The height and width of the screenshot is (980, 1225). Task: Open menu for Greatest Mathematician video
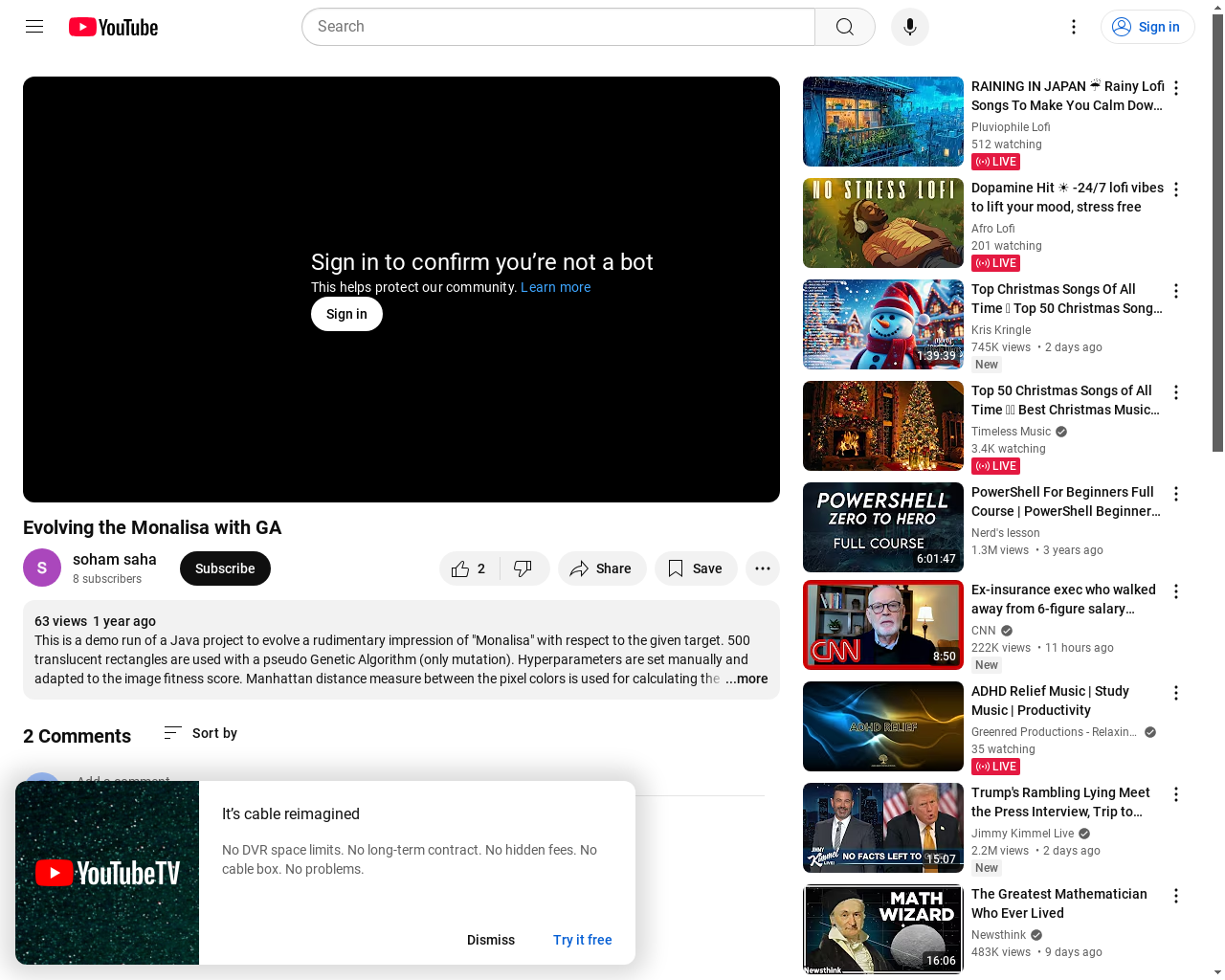pos(1176,896)
